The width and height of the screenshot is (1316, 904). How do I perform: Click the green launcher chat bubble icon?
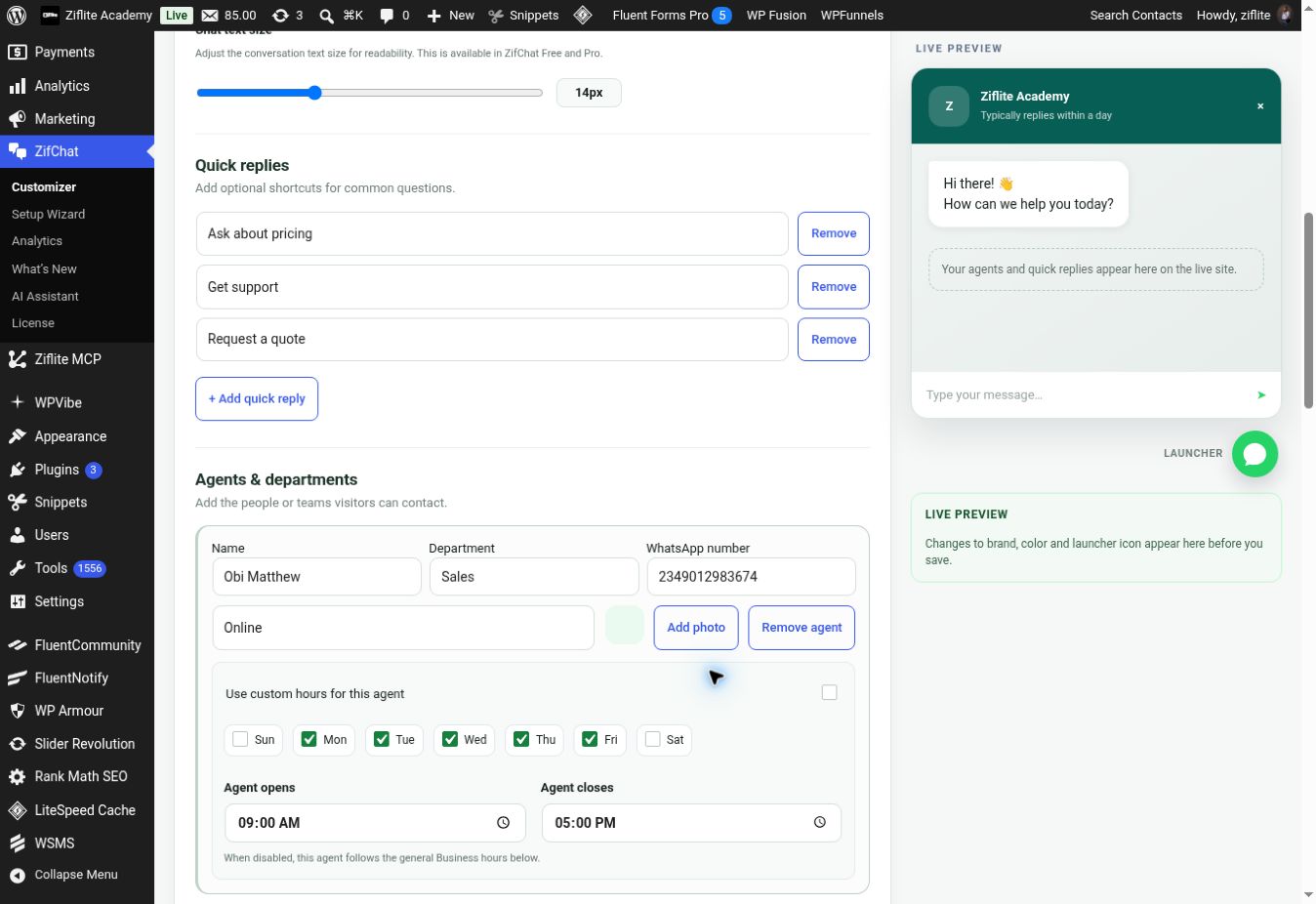click(x=1254, y=454)
